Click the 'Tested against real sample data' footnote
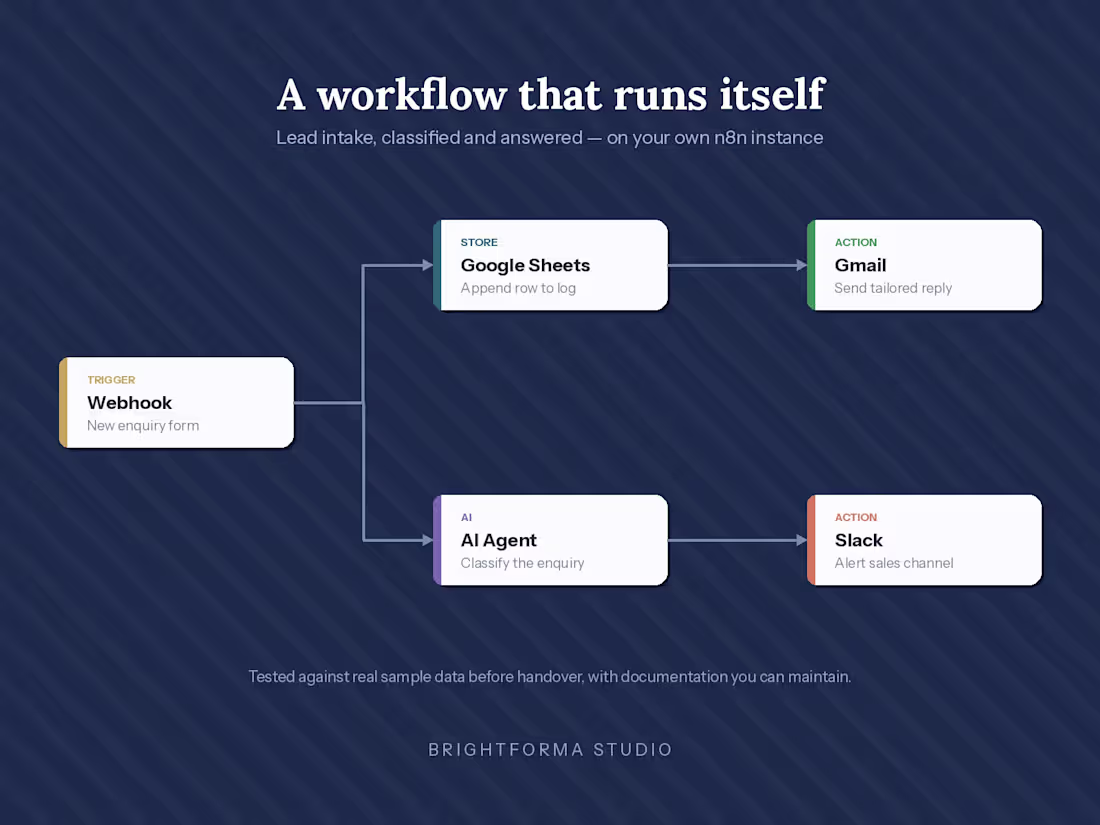This screenshot has height=825, width=1100. coord(550,677)
